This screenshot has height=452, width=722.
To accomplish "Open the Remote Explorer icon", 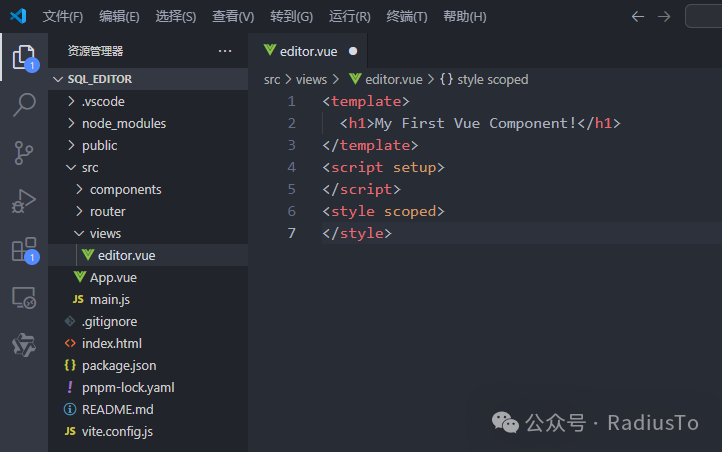I will [x=23, y=297].
